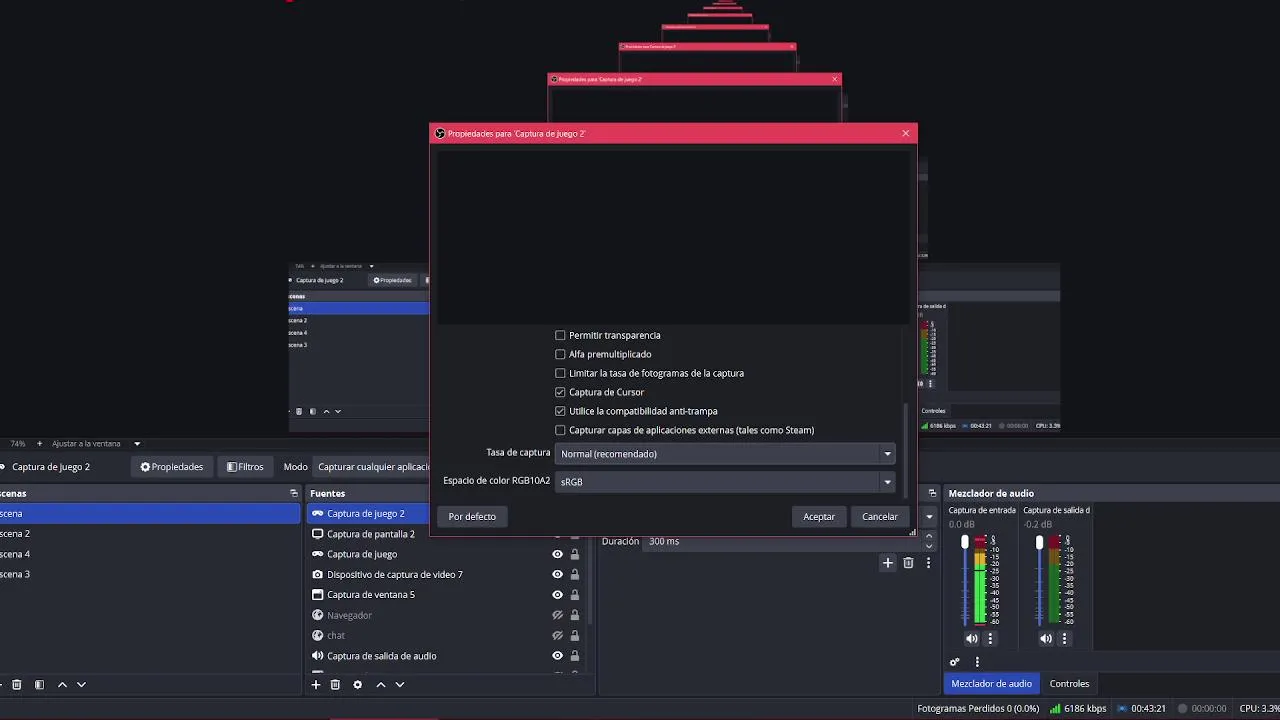This screenshot has height=720, width=1280.
Task: Add a new scene transition
Action: (x=887, y=563)
